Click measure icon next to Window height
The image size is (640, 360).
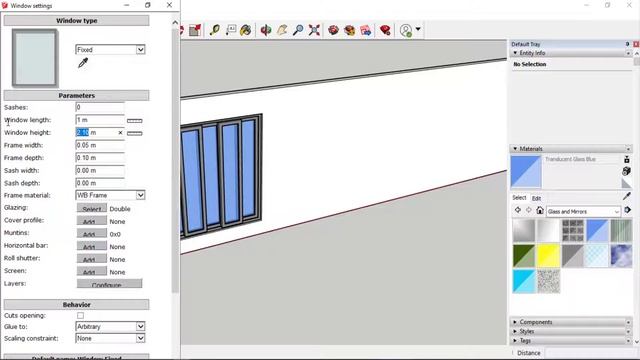(135, 133)
